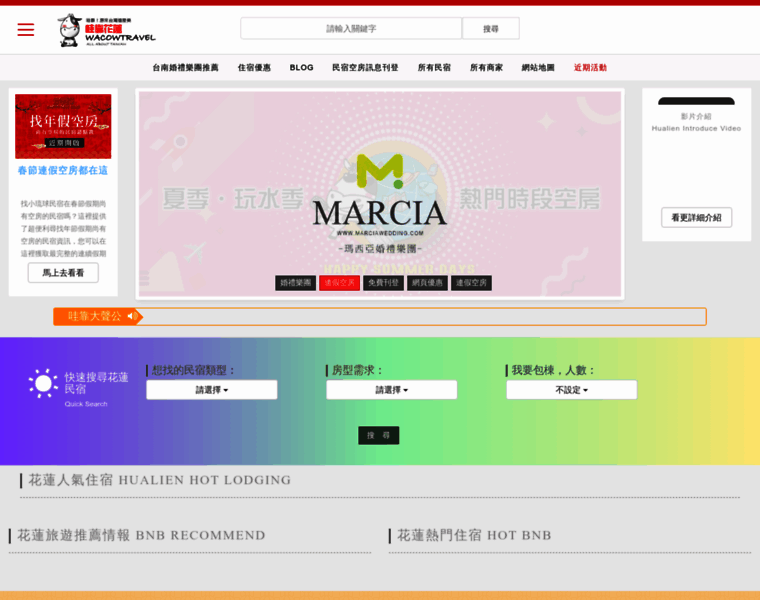Open the red hamburger menu
This screenshot has height=600, width=760.
(x=26, y=30)
